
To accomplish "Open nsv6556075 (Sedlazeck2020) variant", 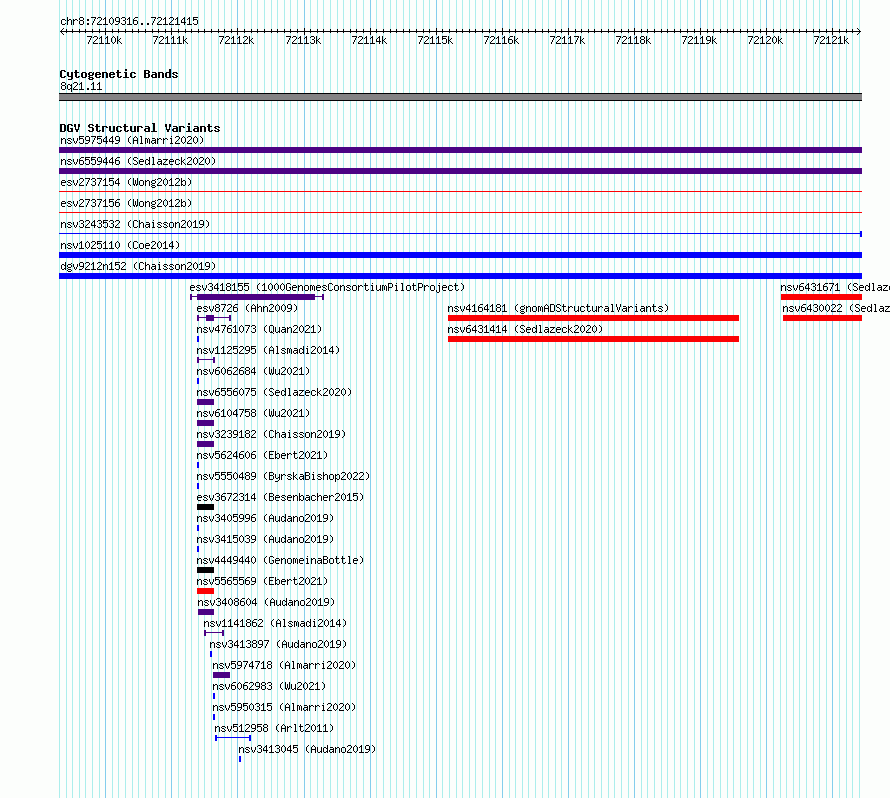I will (274, 392).
